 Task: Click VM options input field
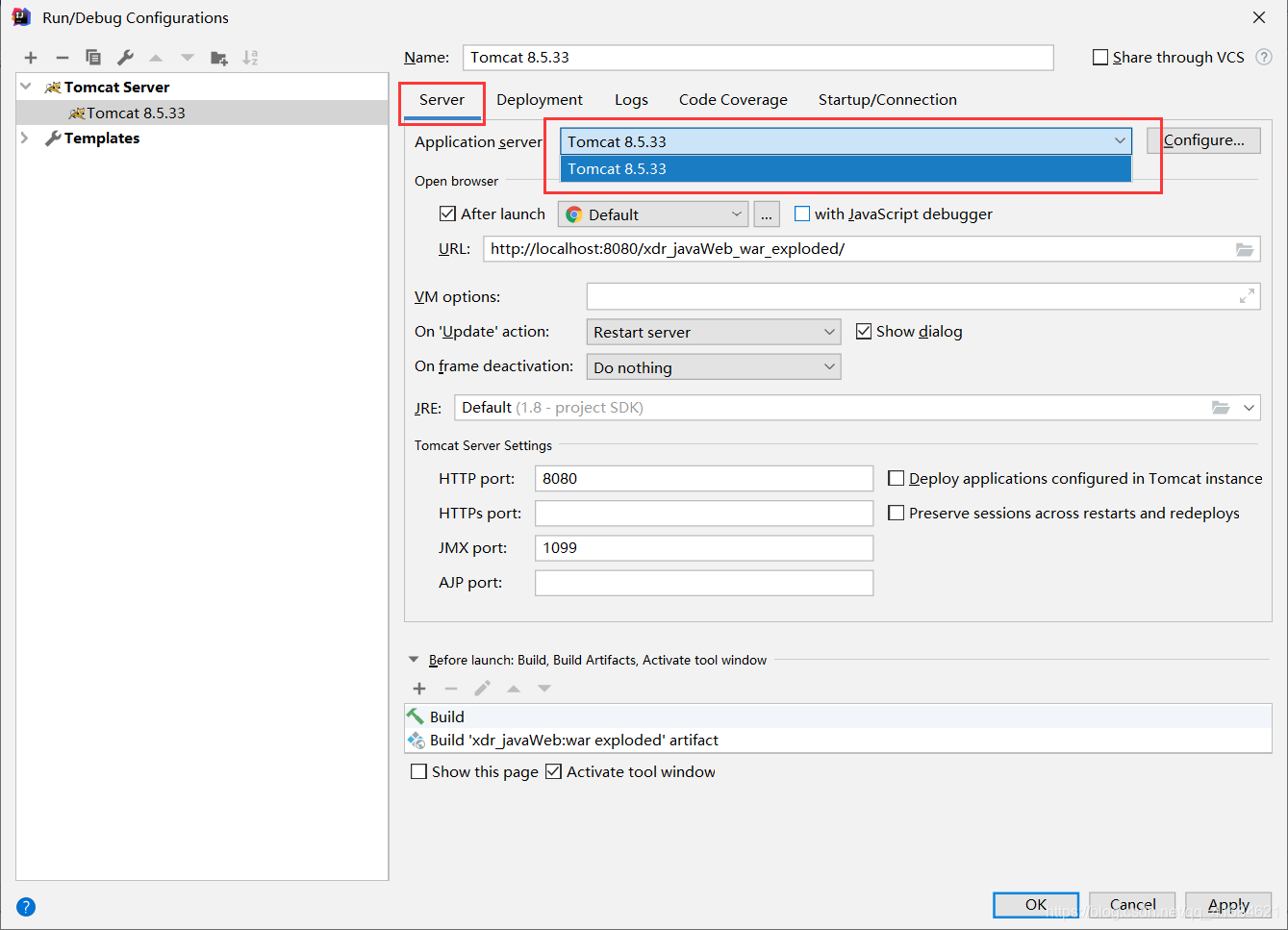click(923, 296)
